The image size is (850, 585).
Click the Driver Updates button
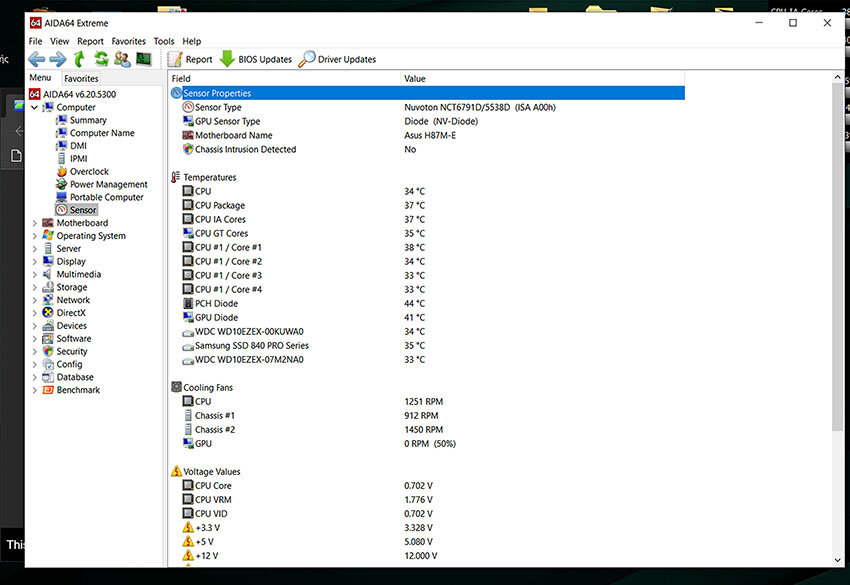337,59
